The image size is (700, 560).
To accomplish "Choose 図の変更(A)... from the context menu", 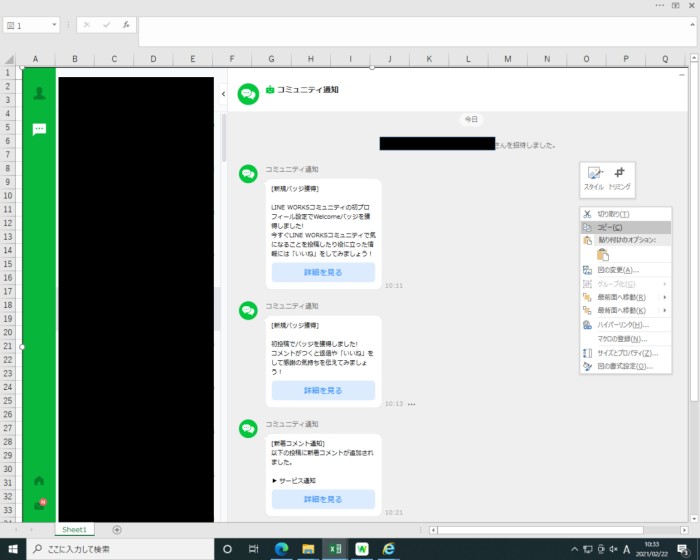I will (x=626, y=270).
